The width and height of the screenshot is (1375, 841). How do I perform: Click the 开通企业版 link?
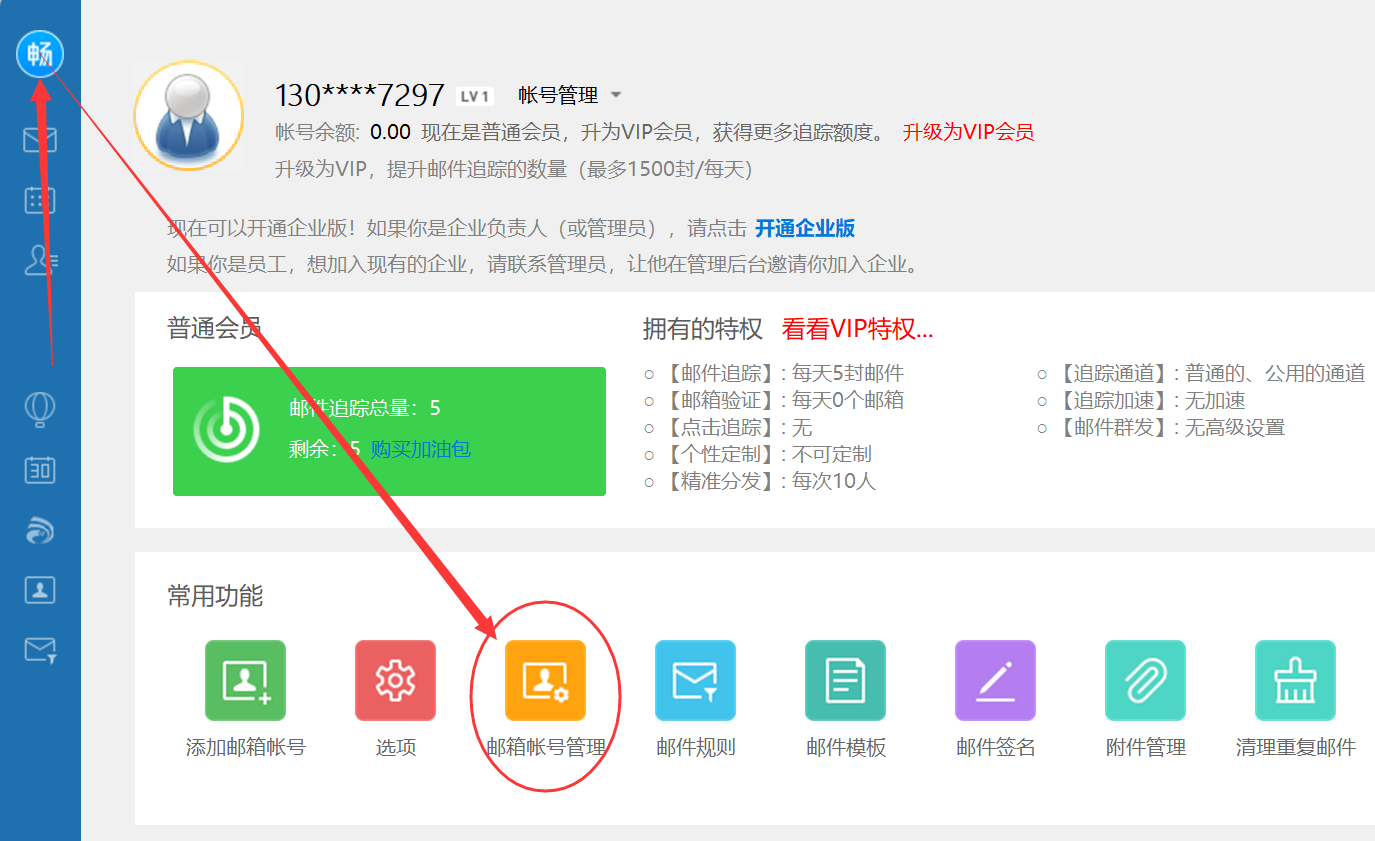point(805,228)
